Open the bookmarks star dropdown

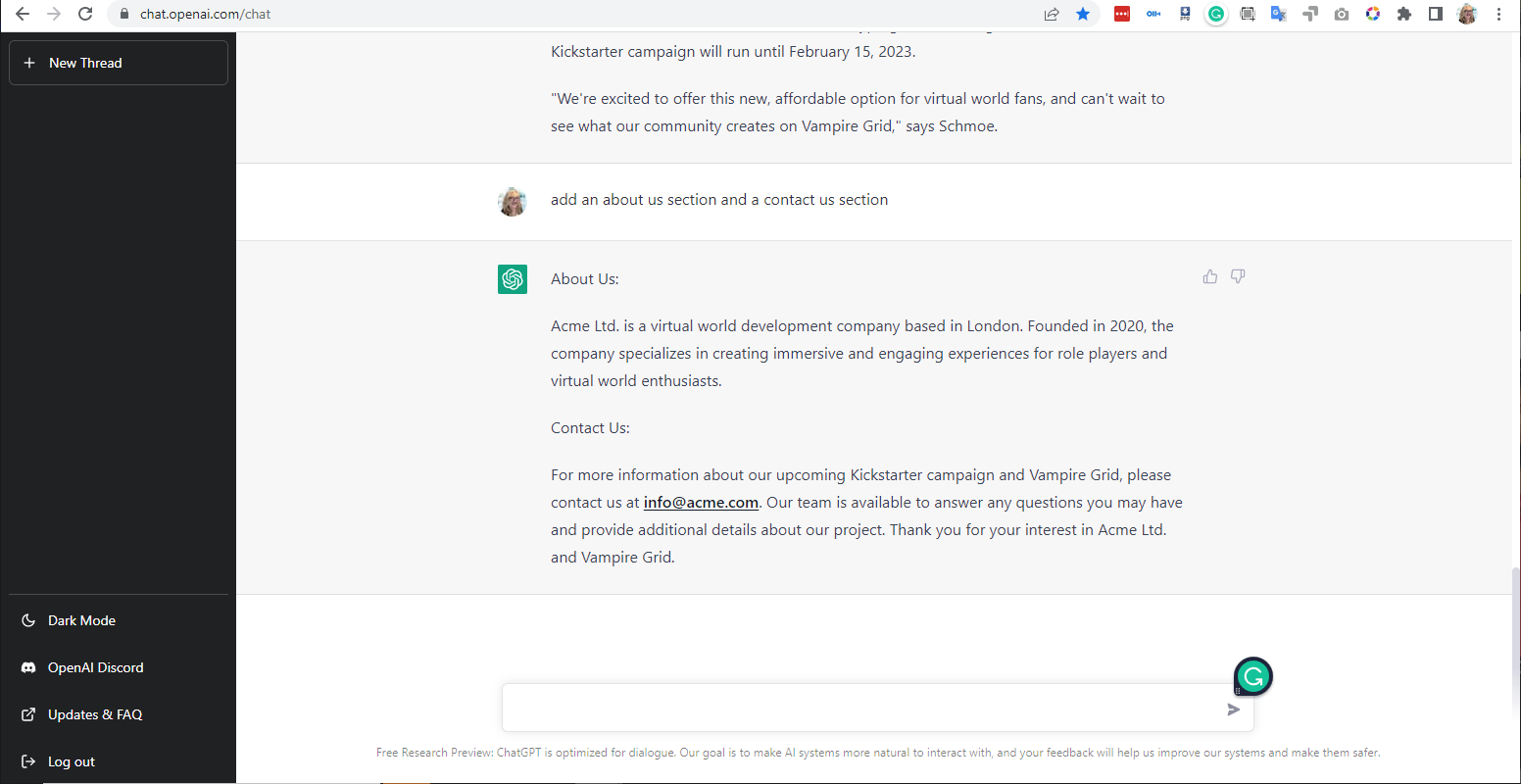pyautogui.click(x=1083, y=14)
